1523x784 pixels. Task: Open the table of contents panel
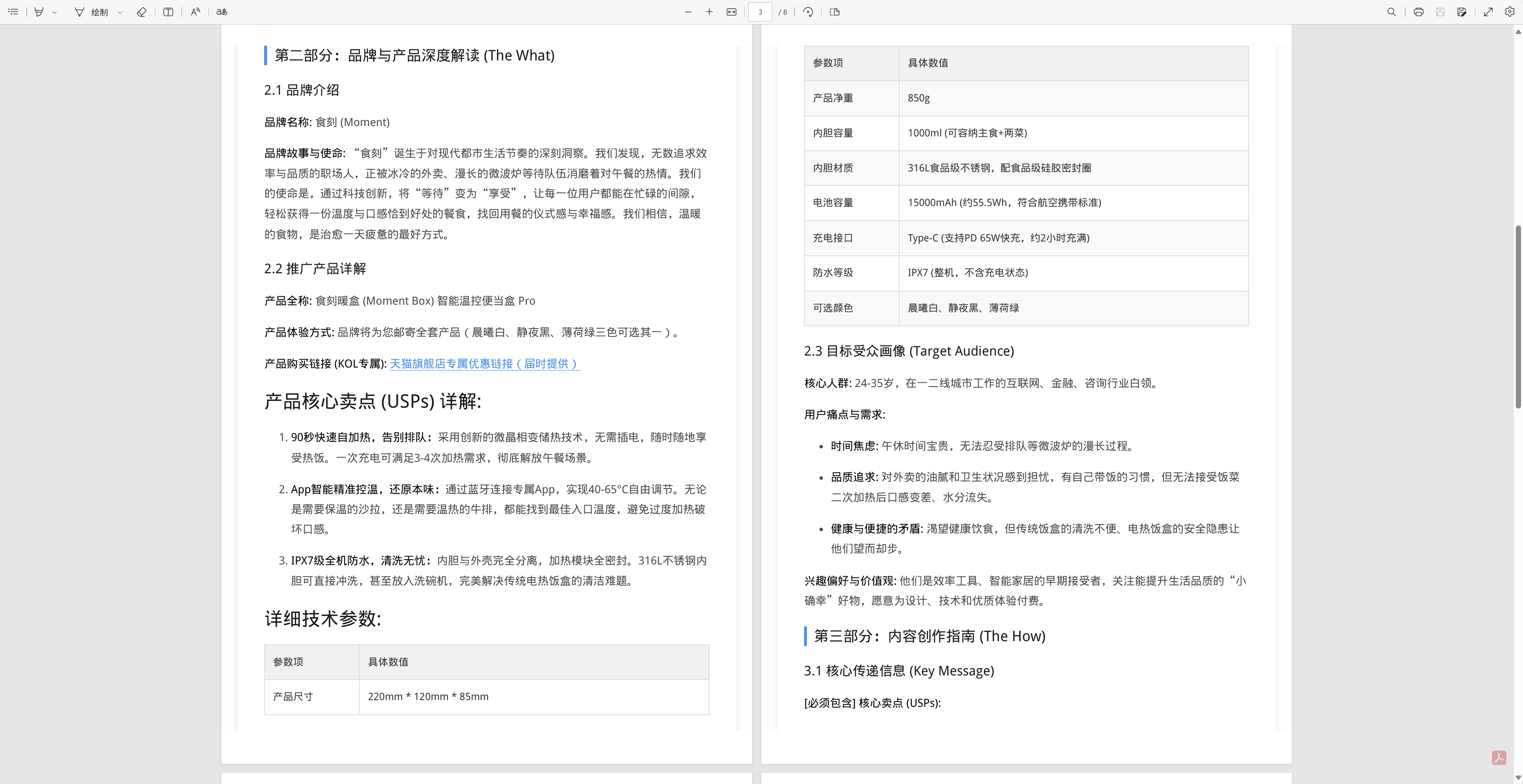click(x=13, y=12)
